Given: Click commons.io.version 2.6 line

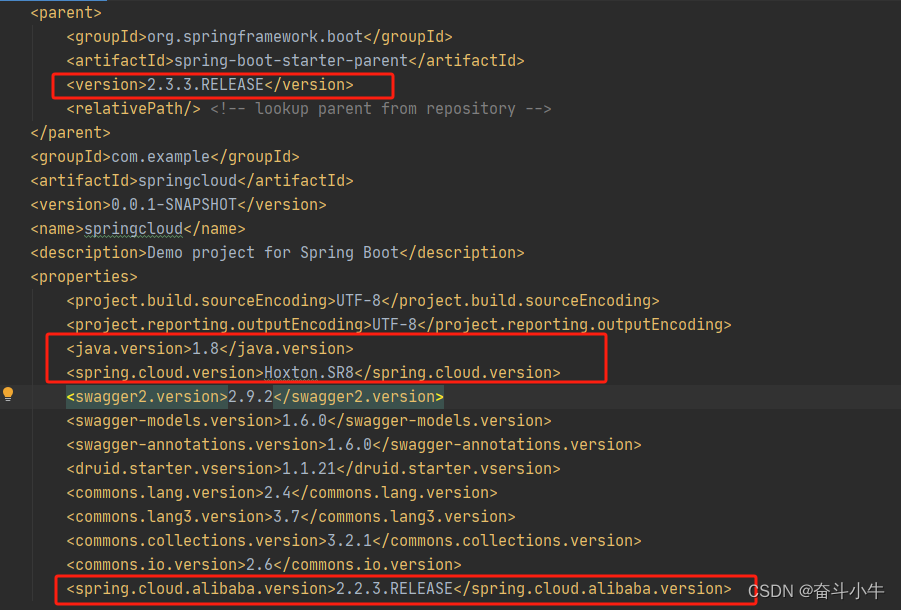Looking at the screenshot, I should pos(264,565).
